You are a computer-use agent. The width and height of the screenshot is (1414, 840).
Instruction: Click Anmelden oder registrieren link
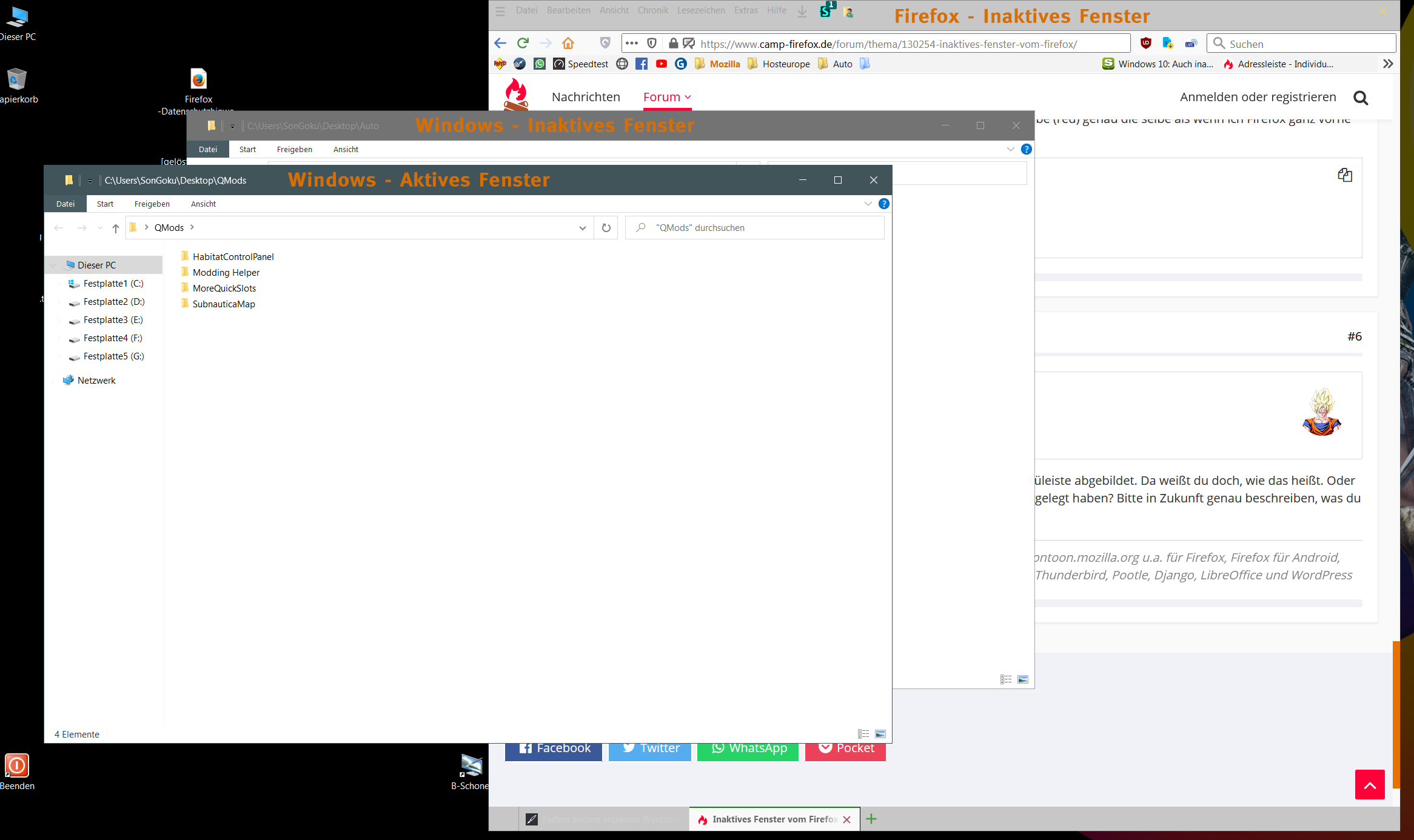point(1258,97)
